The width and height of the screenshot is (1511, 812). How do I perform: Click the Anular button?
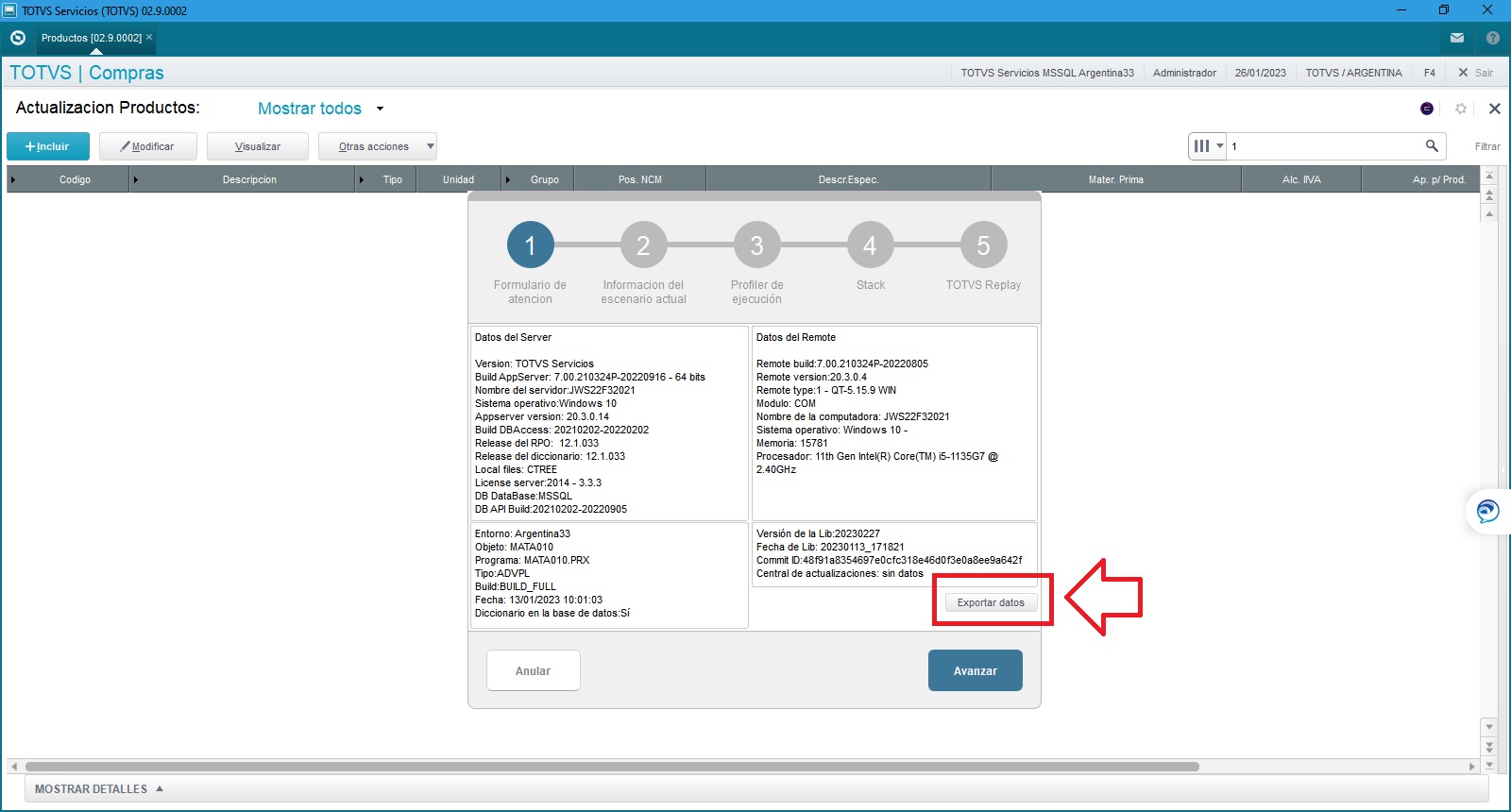(534, 670)
